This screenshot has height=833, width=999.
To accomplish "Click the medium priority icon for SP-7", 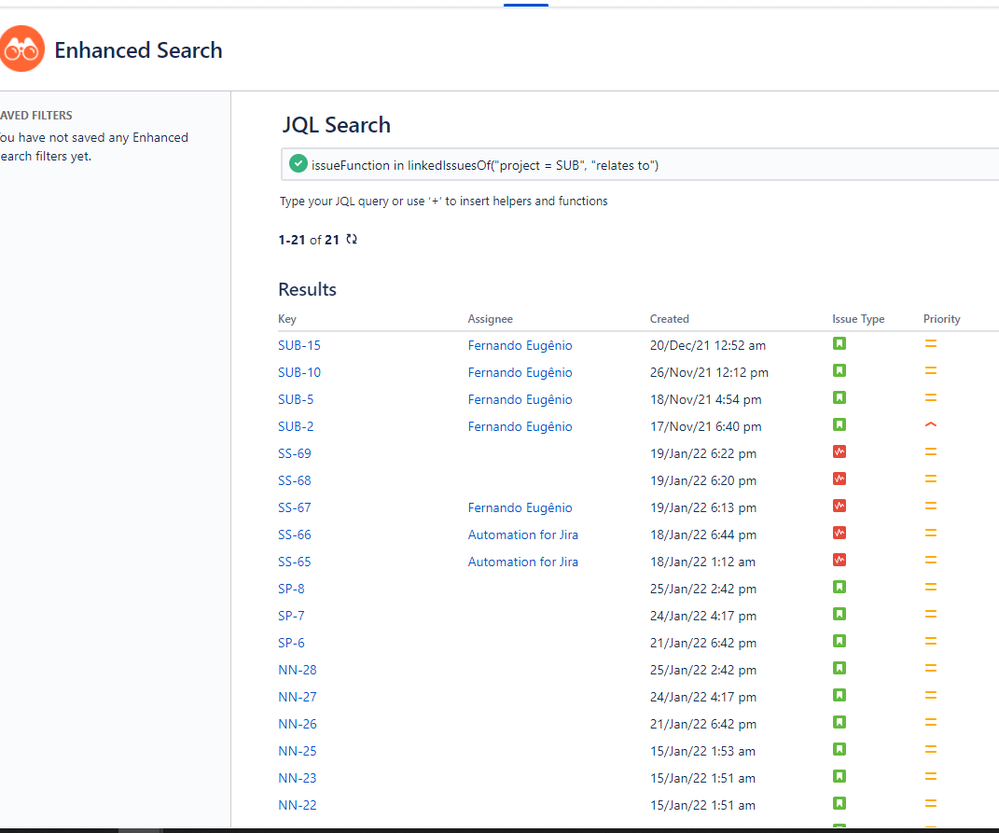I will click(x=931, y=614).
